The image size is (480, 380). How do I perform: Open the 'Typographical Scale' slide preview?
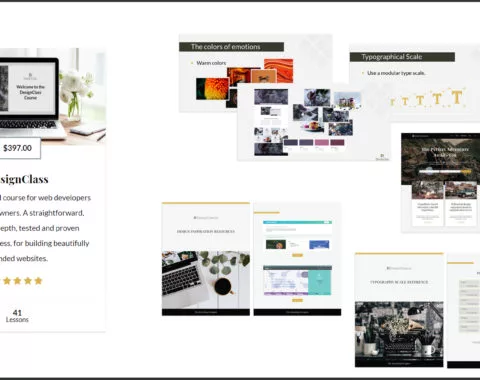(x=415, y=82)
